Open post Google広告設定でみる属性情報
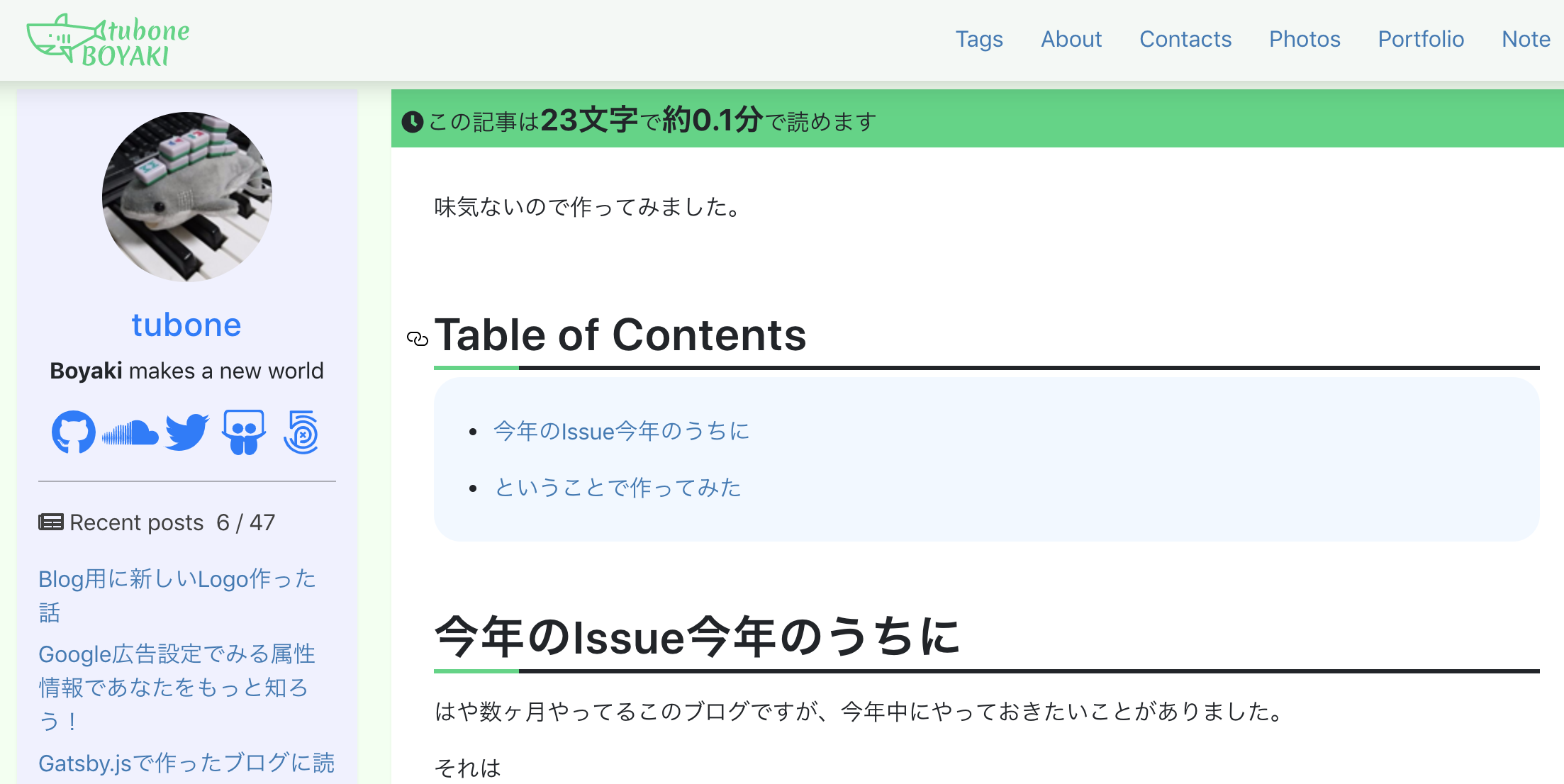This screenshot has width=1564, height=784. tap(177, 687)
